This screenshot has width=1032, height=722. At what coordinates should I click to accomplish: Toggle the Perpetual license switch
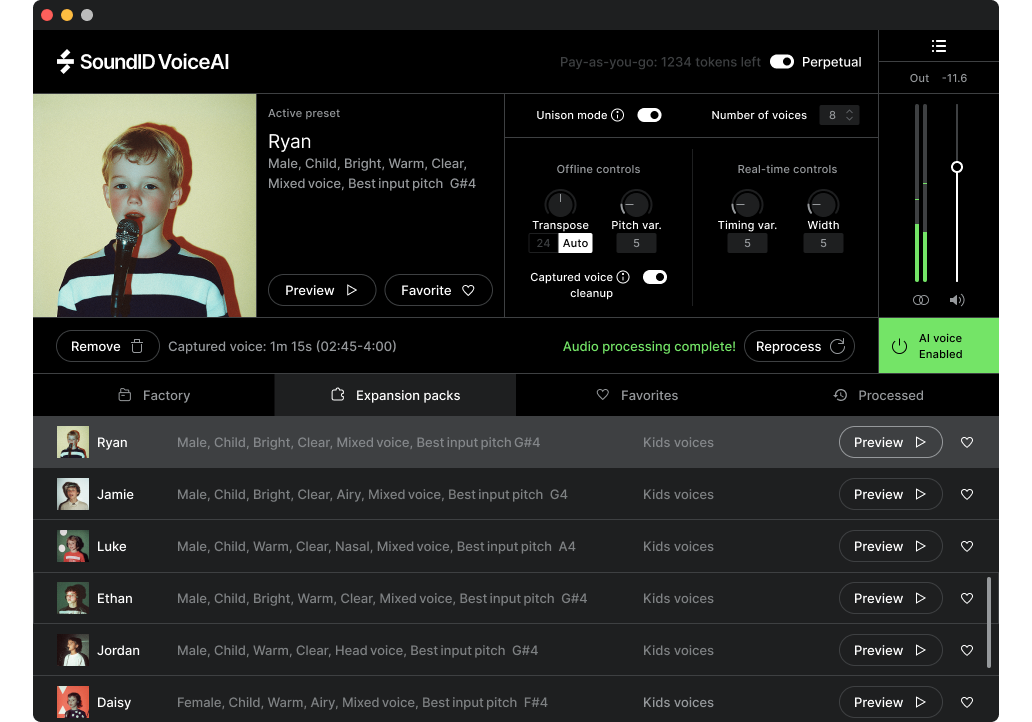pos(782,62)
